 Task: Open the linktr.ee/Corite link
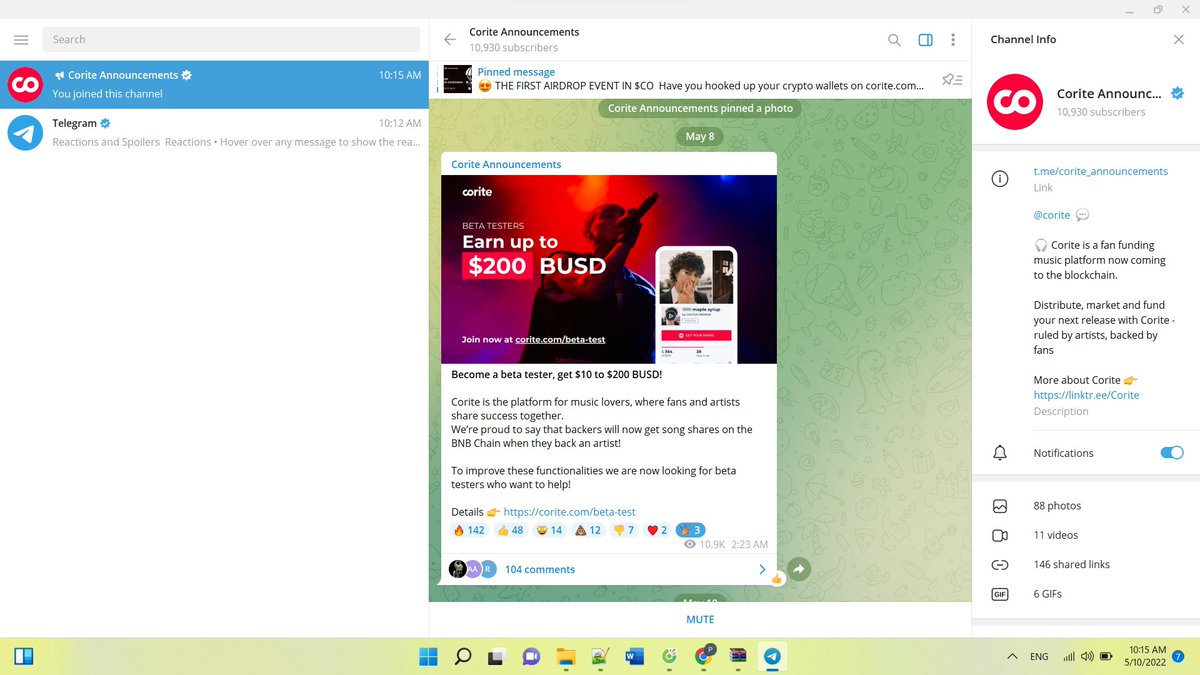tap(1086, 395)
